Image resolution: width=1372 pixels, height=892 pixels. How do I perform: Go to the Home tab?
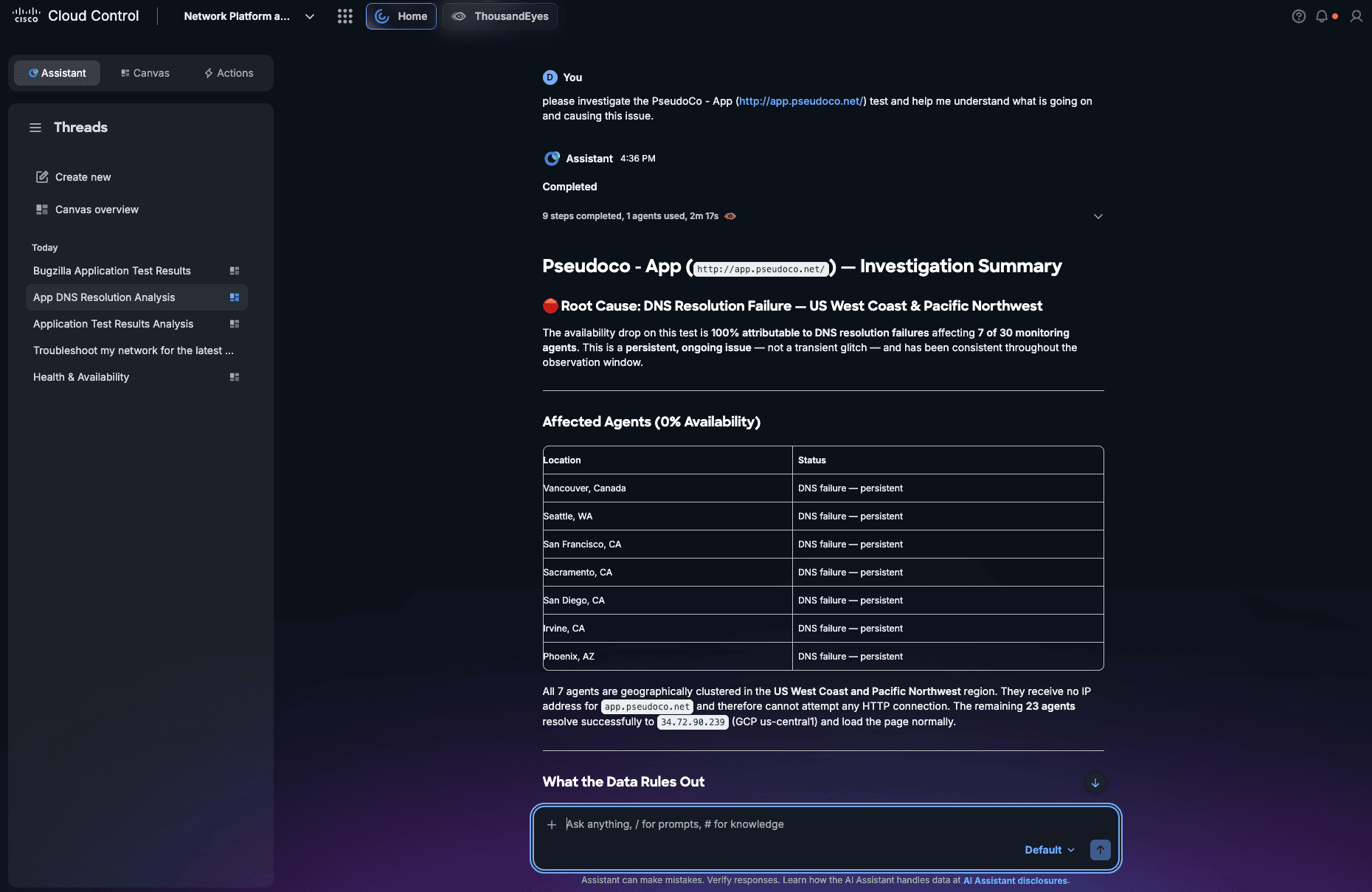click(401, 16)
